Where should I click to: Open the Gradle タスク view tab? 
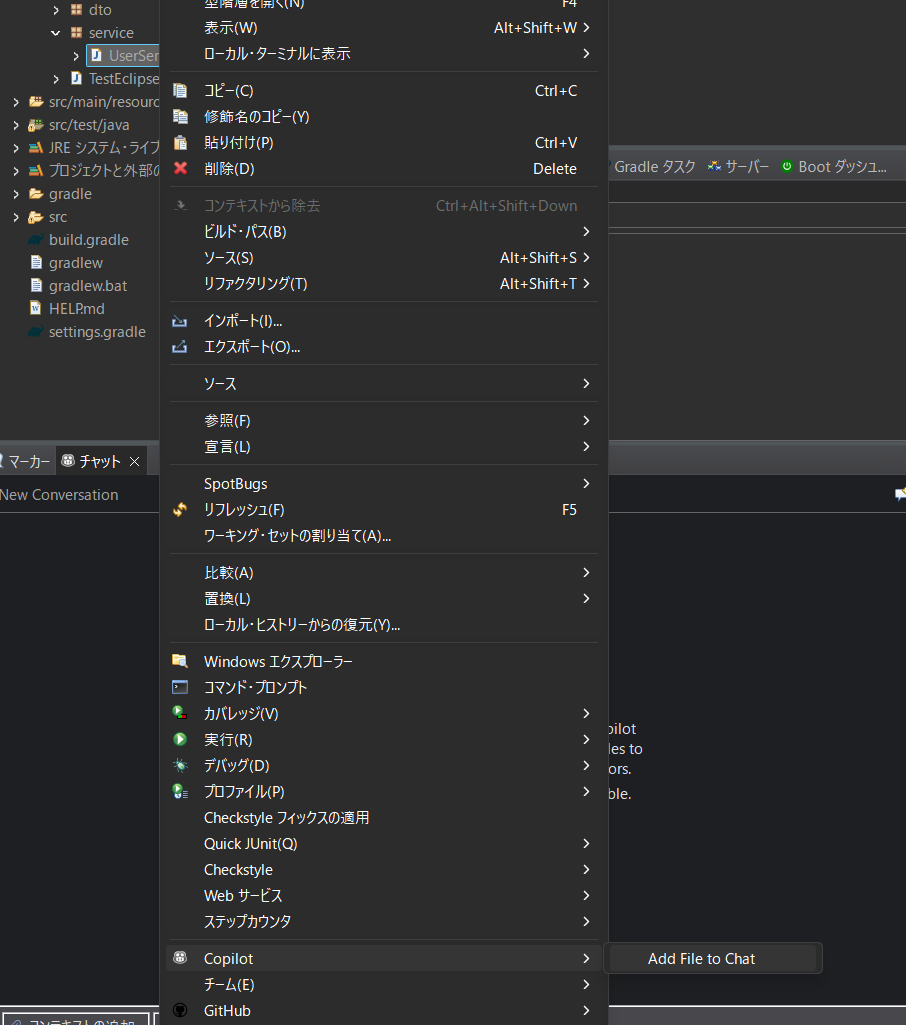(655, 166)
